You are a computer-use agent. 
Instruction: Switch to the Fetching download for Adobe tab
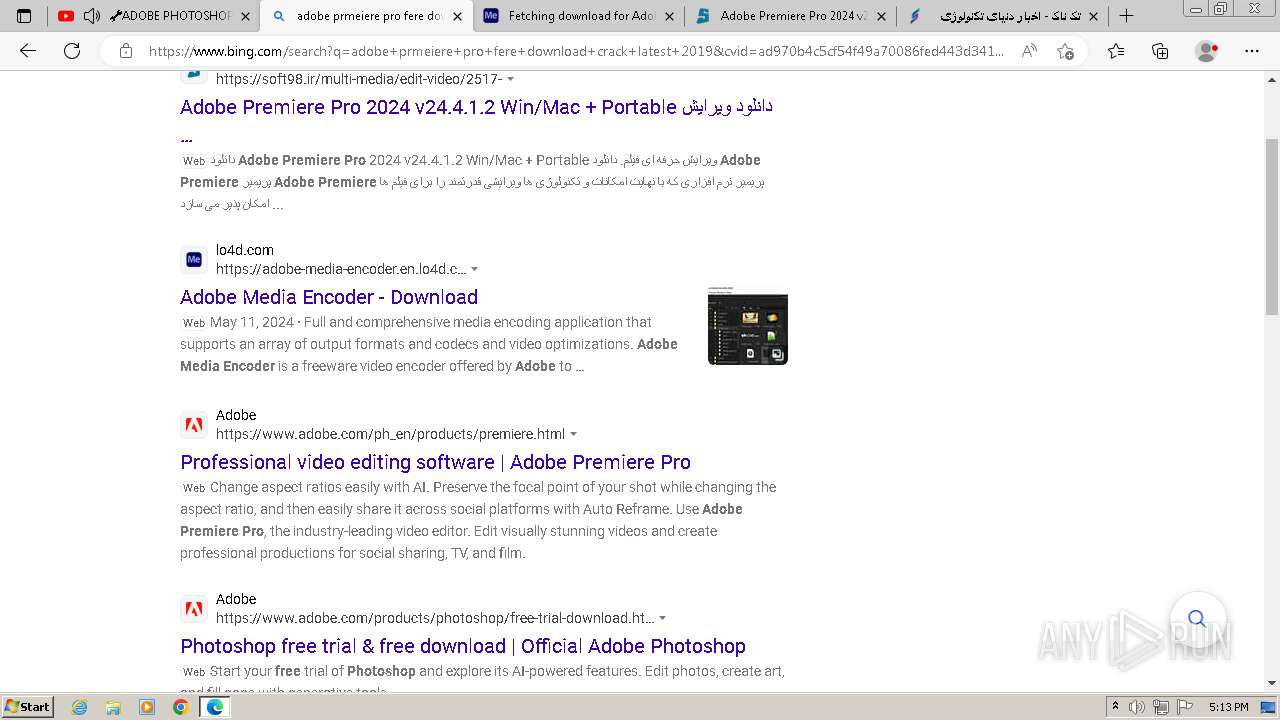click(582, 16)
